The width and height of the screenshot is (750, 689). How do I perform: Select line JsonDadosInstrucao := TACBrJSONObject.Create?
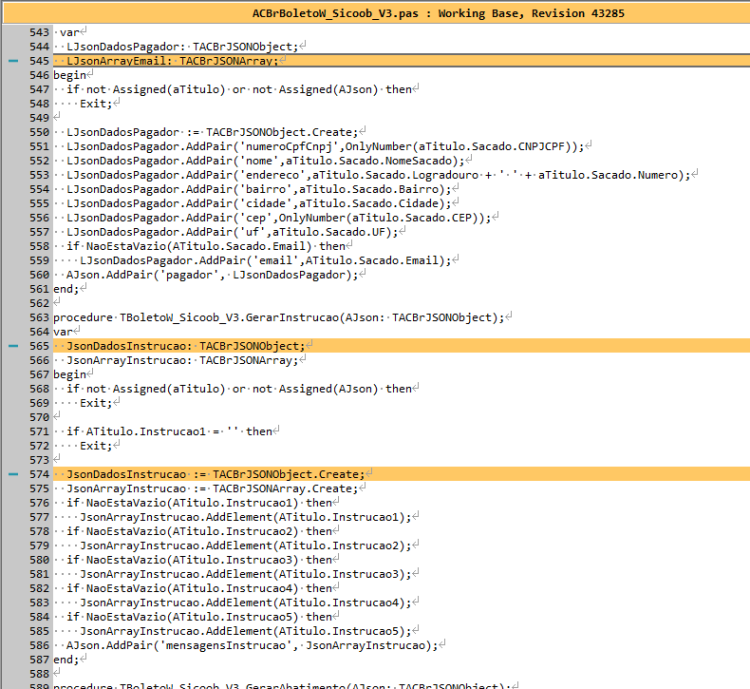(x=401, y=474)
